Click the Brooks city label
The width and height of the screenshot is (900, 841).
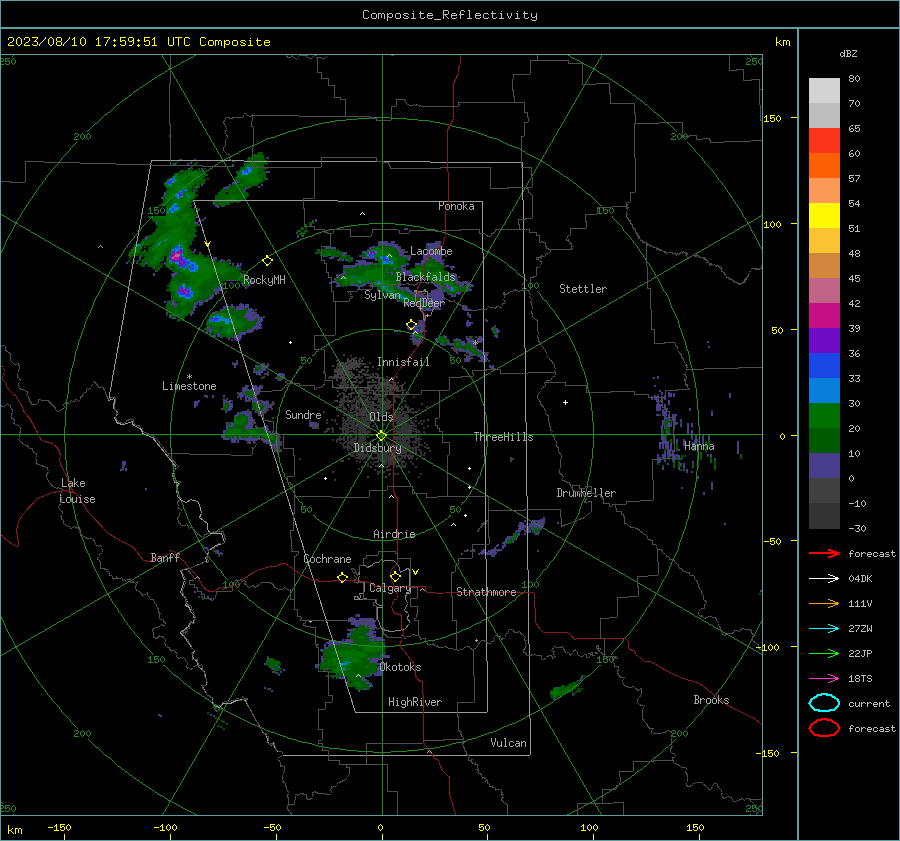(x=711, y=700)
